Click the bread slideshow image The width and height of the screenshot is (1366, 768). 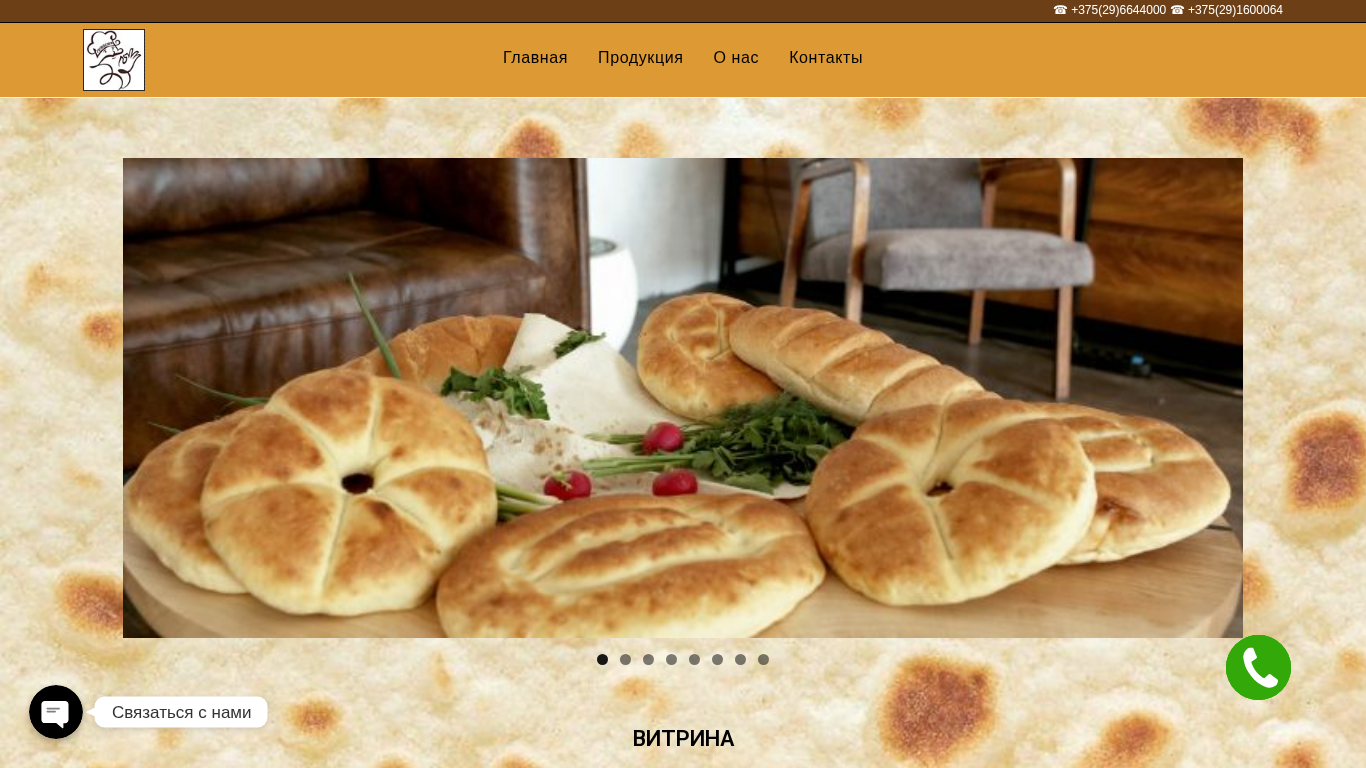point(683,398)
